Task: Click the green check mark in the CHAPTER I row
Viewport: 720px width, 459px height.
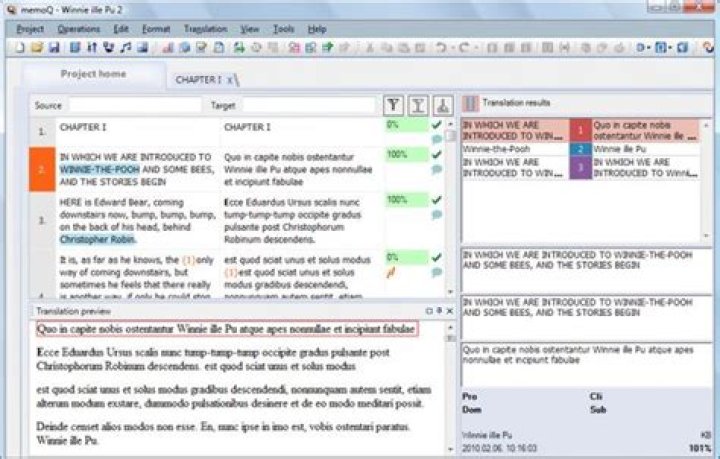Action: point(436,125)
